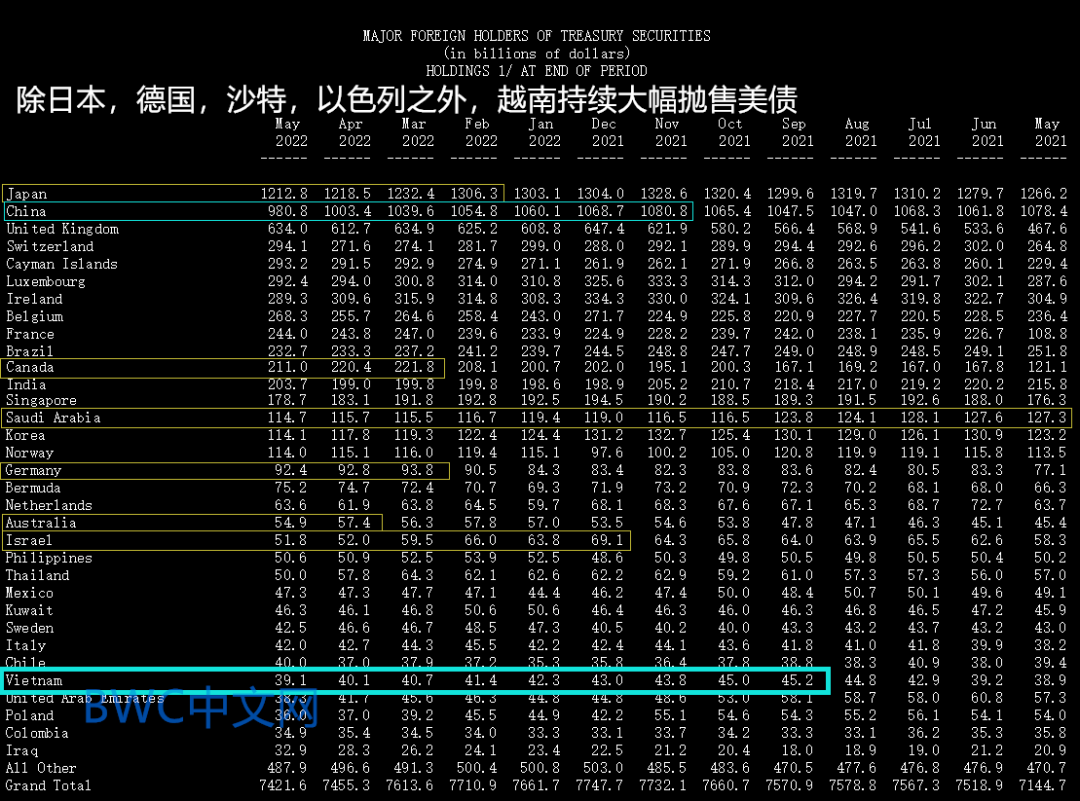This screenshot has height=801, width=1080.
Task: Click Vietnam's May 2022 value 39.1
Action: 291,680
